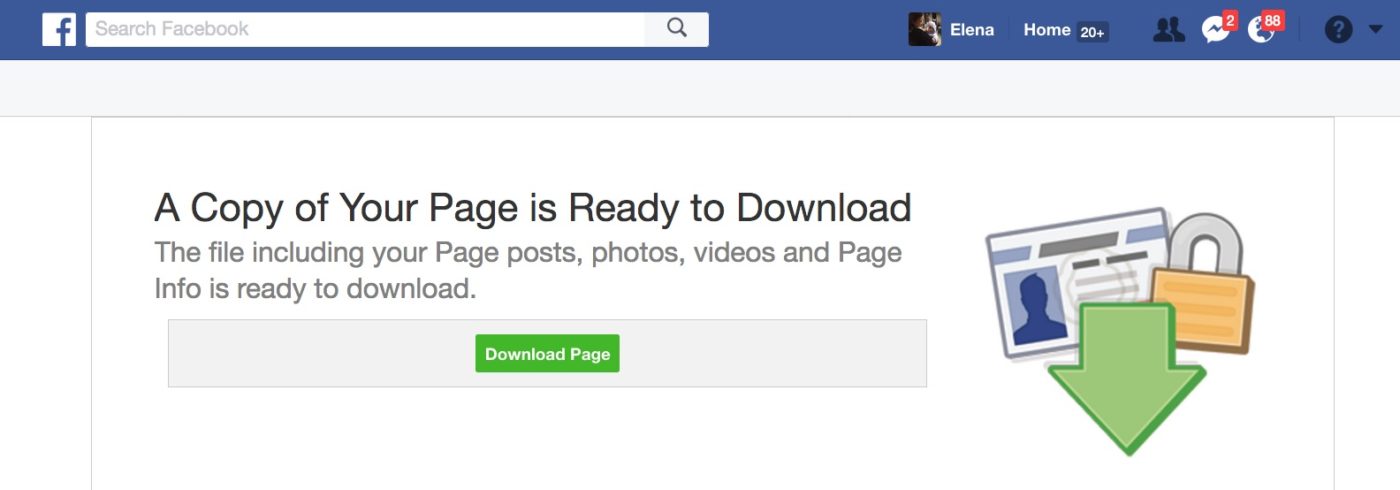Open Messenger messages icon
The image size is (1400, 490).
pos(1215,30)
